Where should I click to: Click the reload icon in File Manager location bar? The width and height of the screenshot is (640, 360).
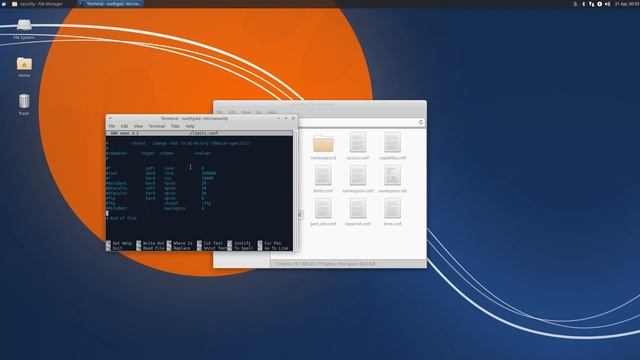tap(421, 122)
